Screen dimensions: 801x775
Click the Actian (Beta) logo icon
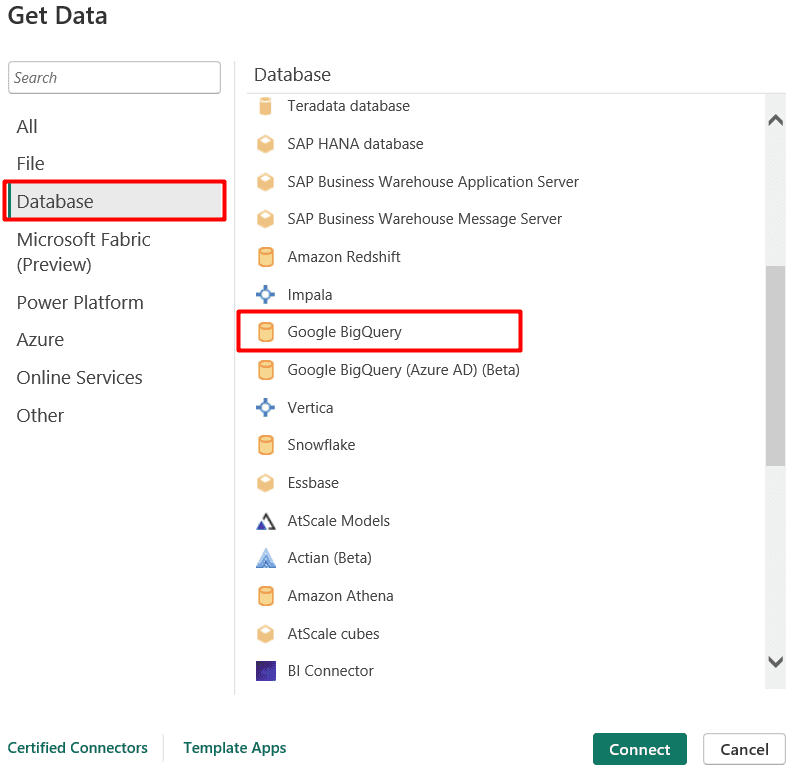tap(266, 558)
